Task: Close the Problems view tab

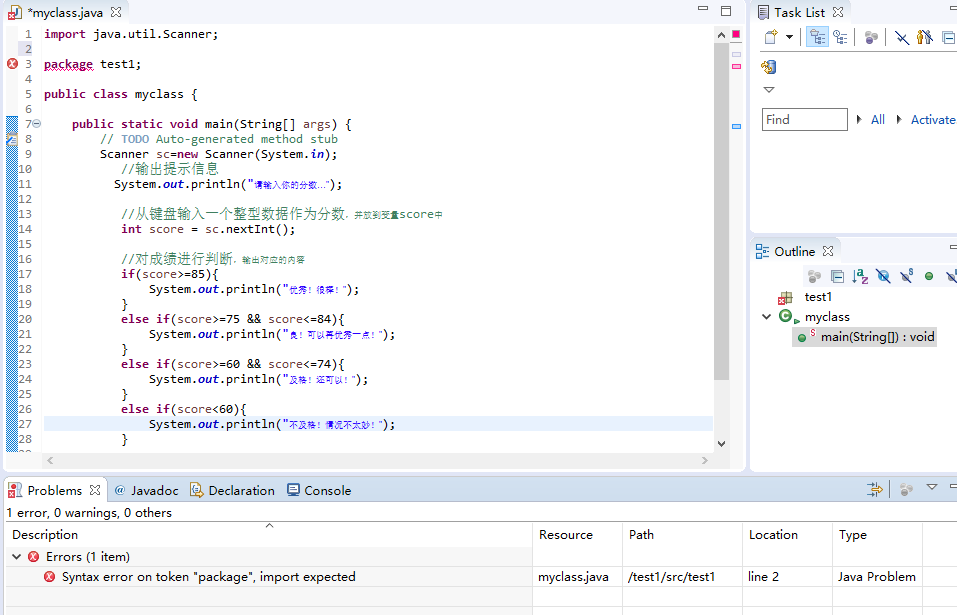Action: point(95,490)
